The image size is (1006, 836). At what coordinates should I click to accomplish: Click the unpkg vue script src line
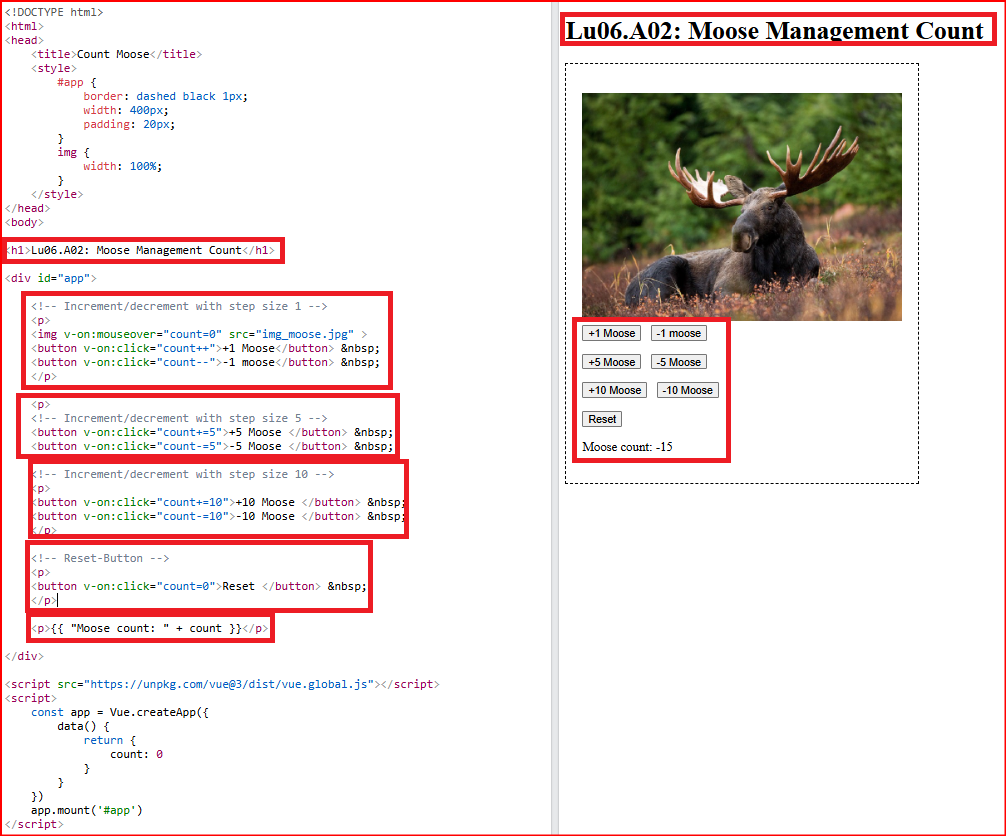coord(222,685)
